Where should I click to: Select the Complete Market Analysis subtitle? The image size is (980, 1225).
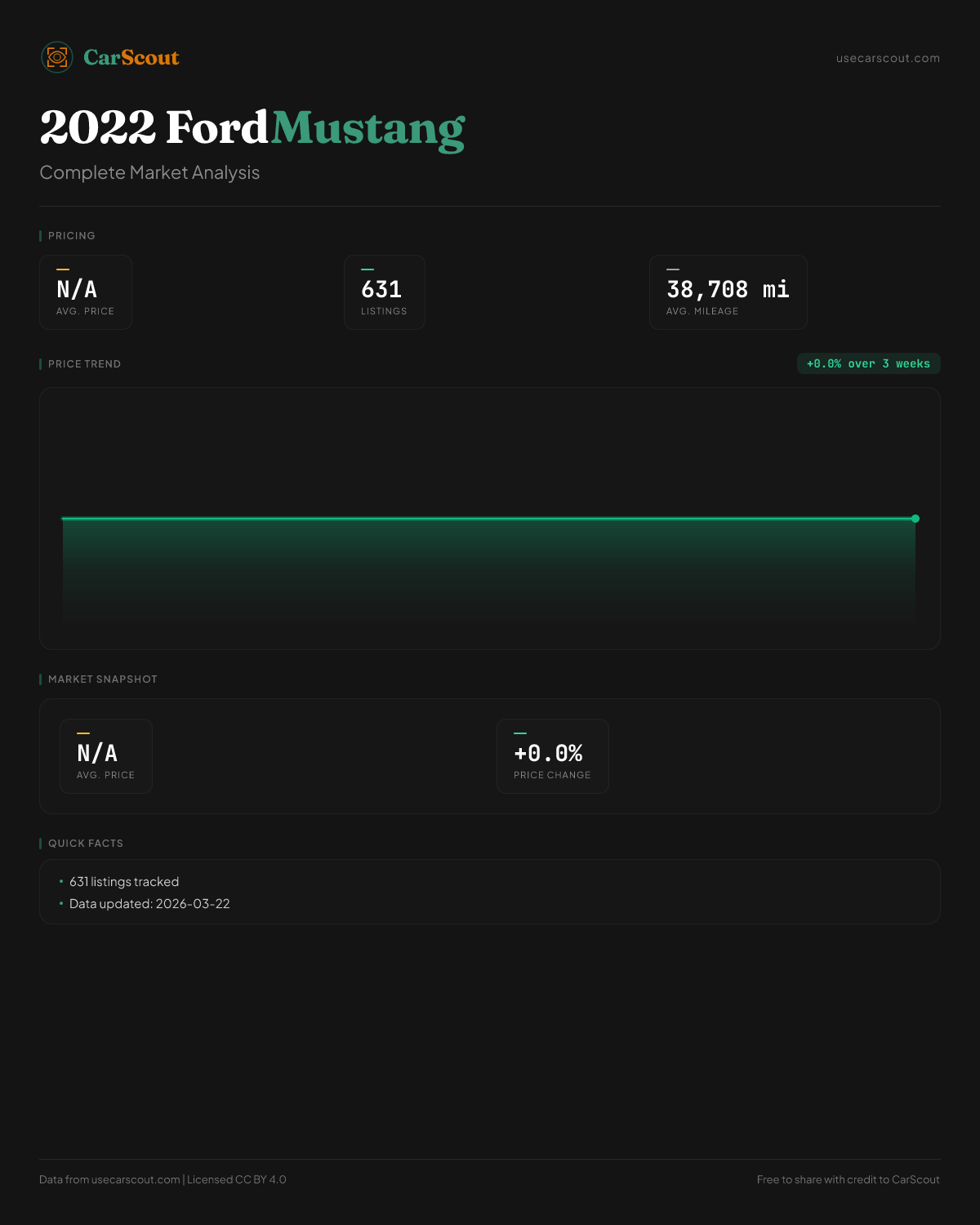click(149, 172)
